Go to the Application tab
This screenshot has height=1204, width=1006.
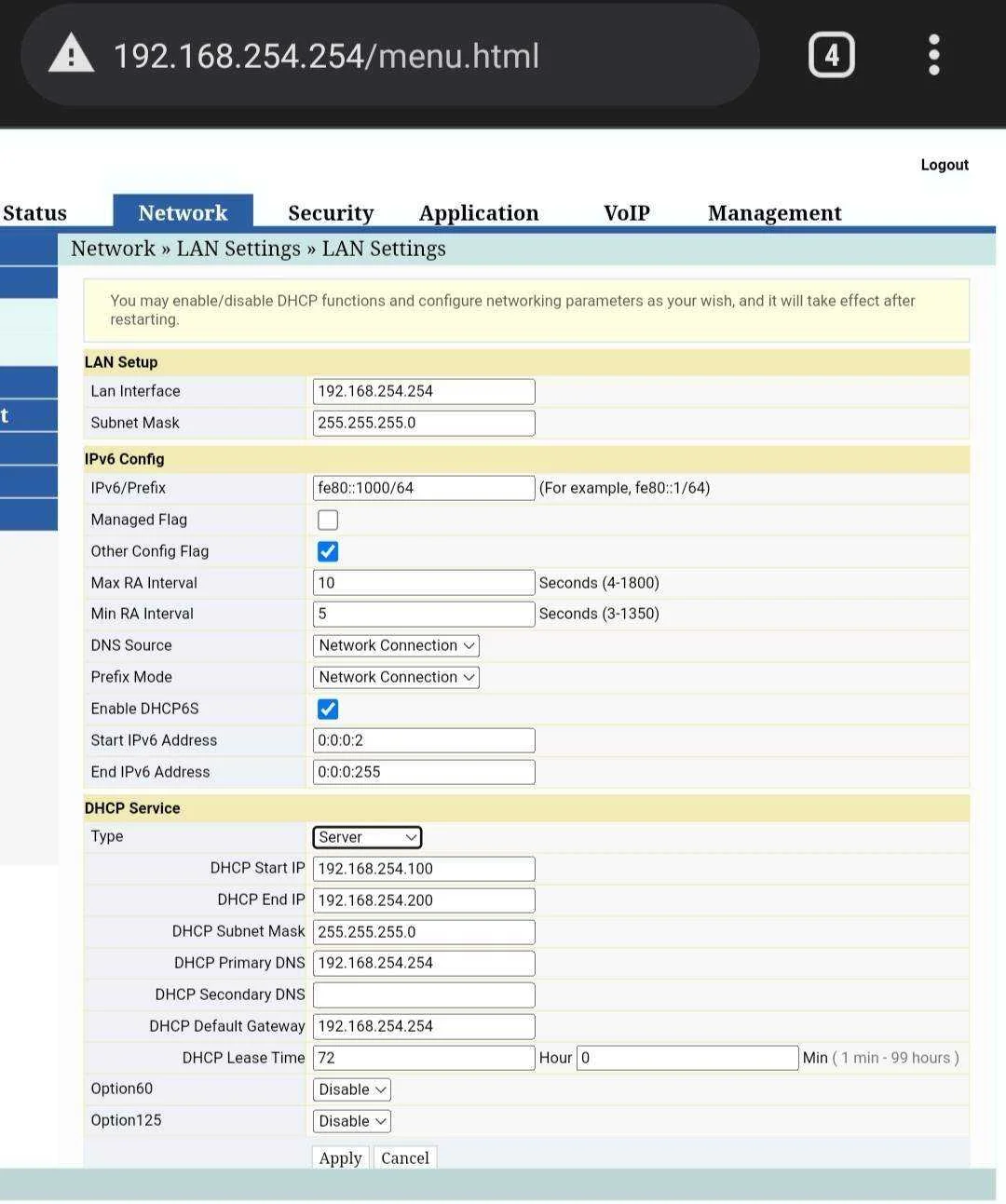tap(479, 213)
